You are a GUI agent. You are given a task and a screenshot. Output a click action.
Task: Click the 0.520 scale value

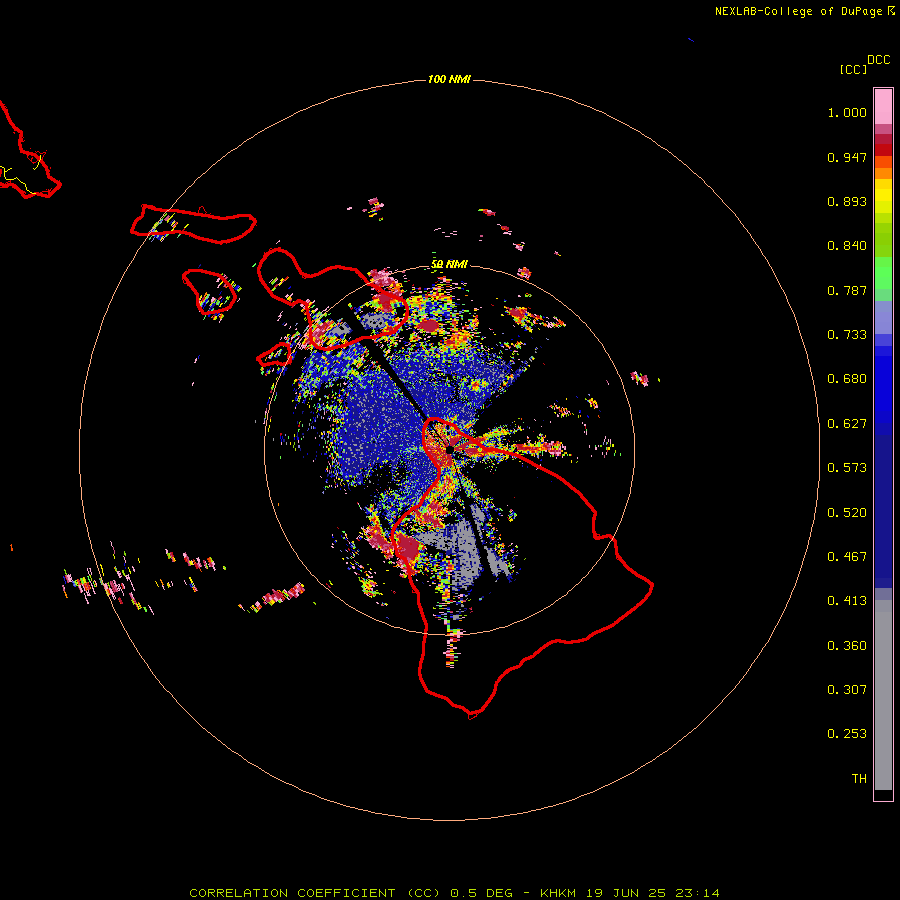pos(847,513)
